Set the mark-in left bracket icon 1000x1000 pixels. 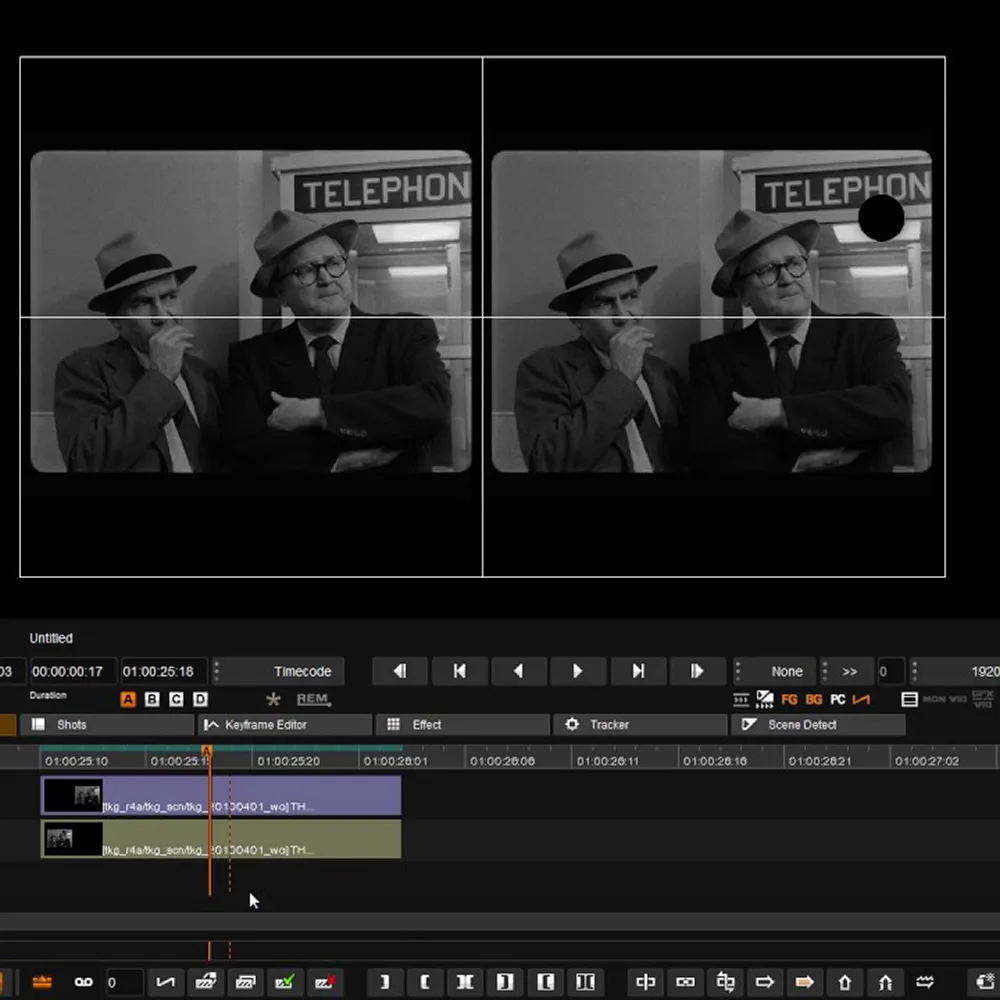coord(425,982)
